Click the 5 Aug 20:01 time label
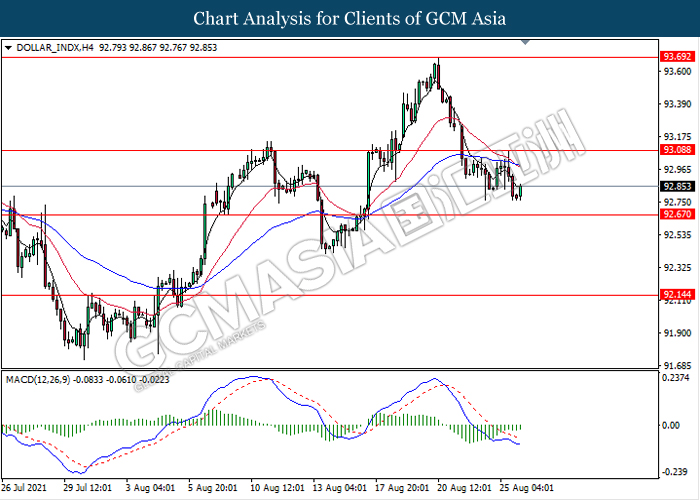The width and height of the screenshot is (700, 500). click(212, 487)
